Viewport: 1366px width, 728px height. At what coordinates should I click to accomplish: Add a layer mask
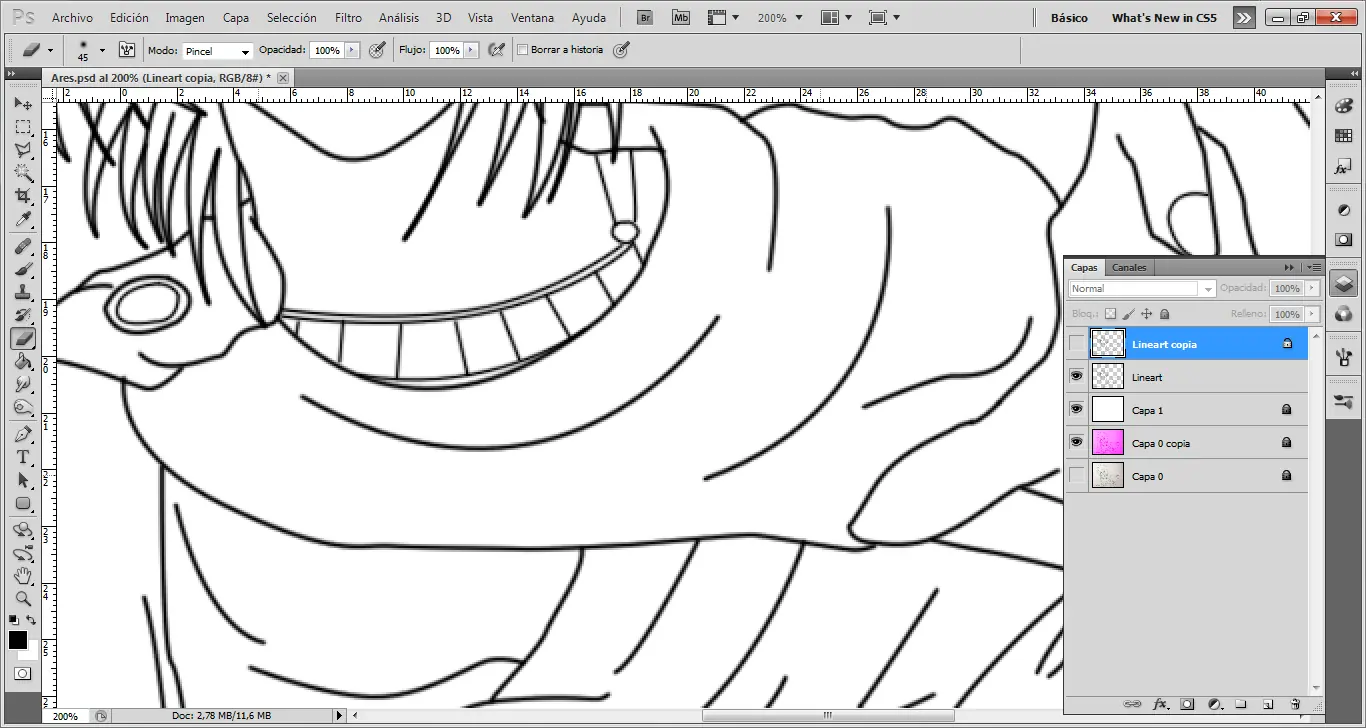tap(1187, 704)
